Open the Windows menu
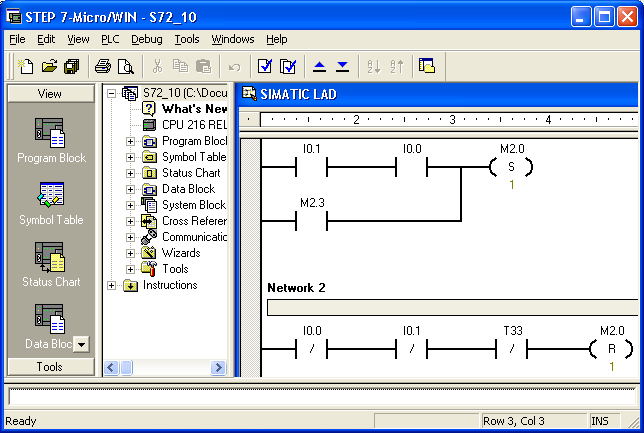 pyautogui.click(x=233, y=39)
